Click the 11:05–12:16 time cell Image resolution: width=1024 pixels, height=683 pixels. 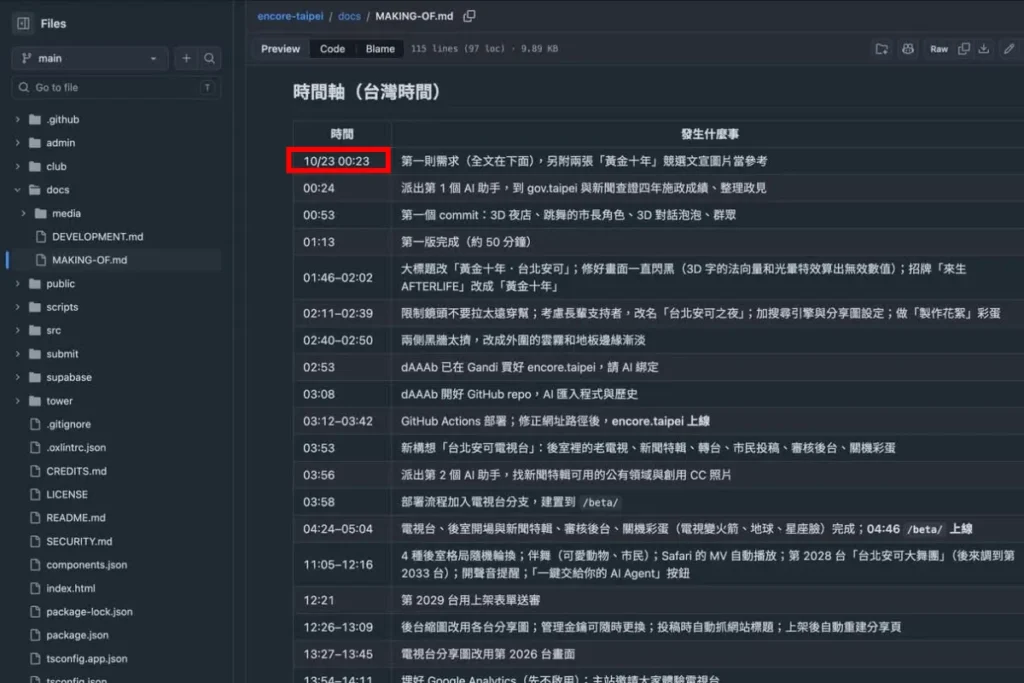click(x=342, y=565)
